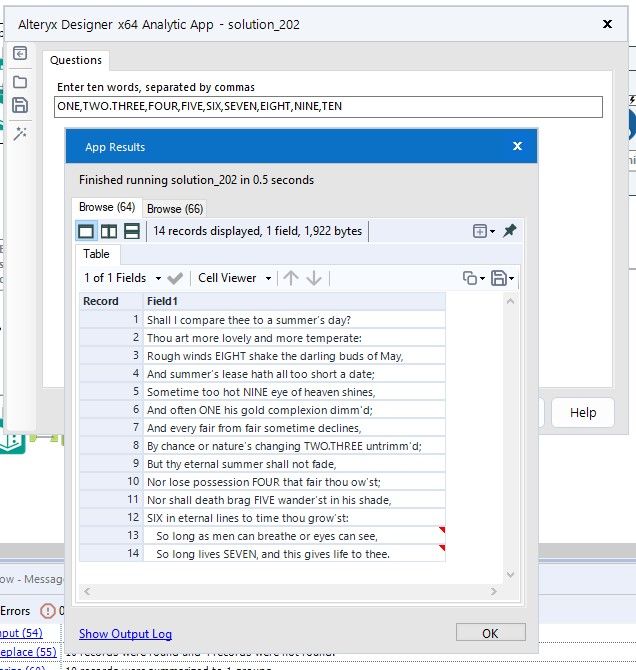Click red corner marker on record 14
The width and height of the screenshot is (636, 670).
(x=442, y=548)
